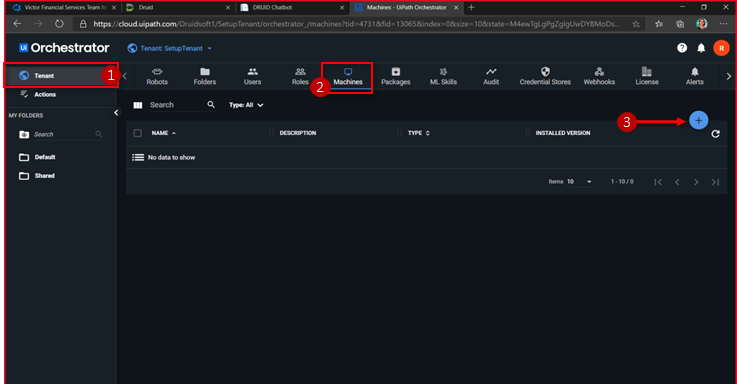Open the License tab
737x384 pixels.
[x=647, y=76]
